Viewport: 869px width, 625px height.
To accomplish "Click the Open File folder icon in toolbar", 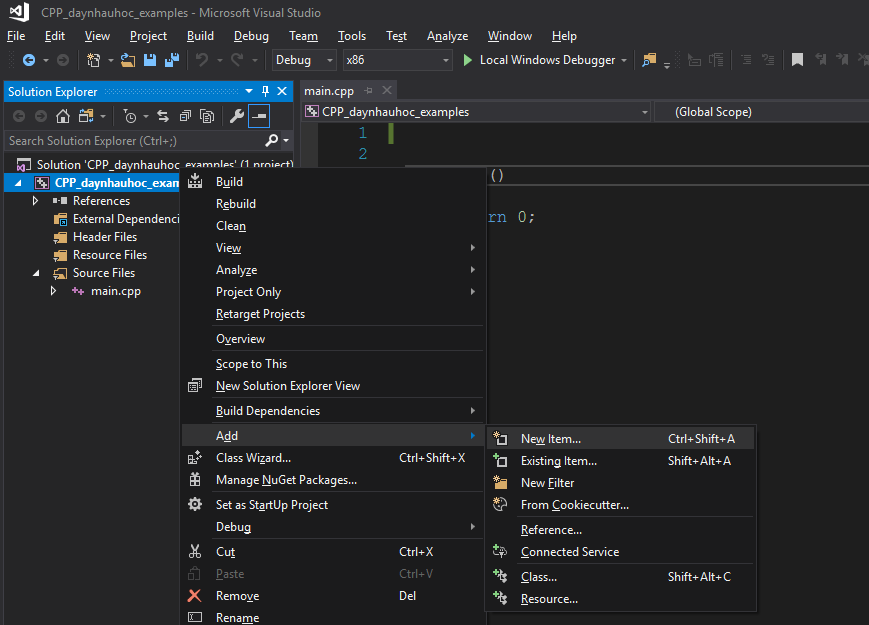I will tap(128, 60).
